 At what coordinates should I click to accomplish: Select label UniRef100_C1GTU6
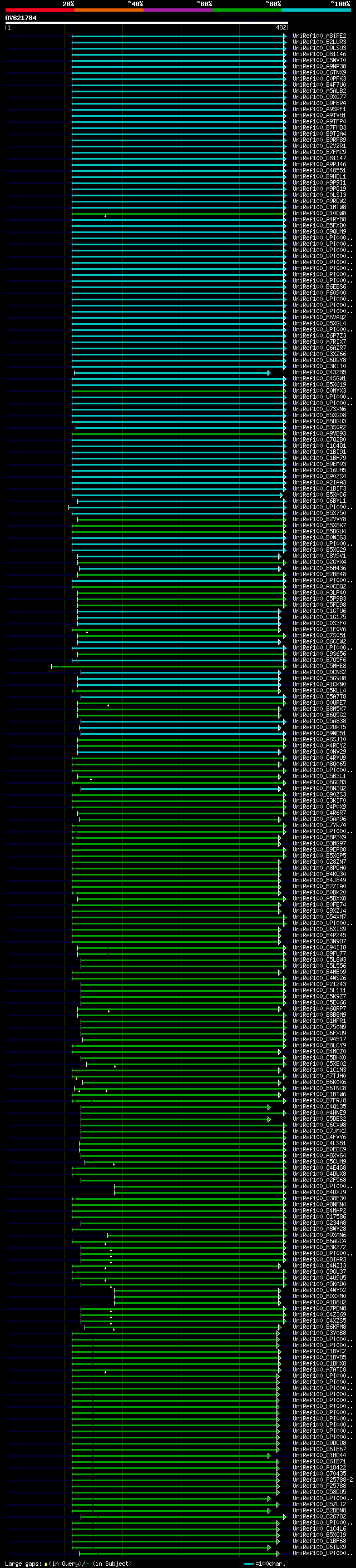pyautogui.click(x=319, y=611)
